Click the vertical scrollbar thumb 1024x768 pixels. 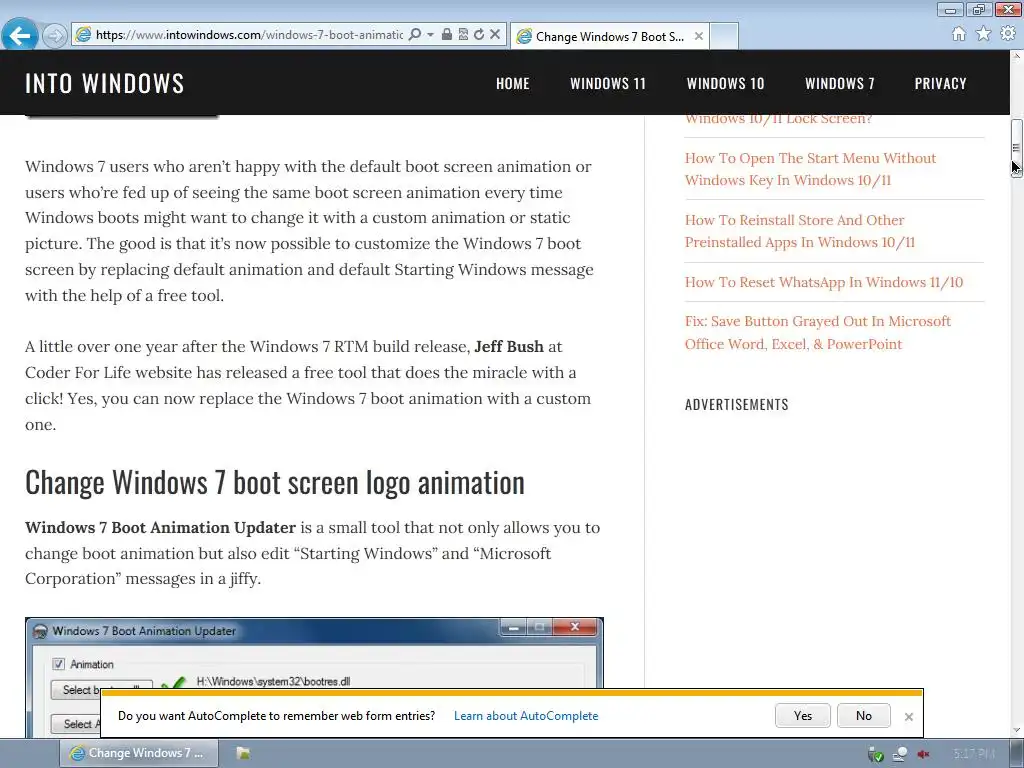point(1017,148)
